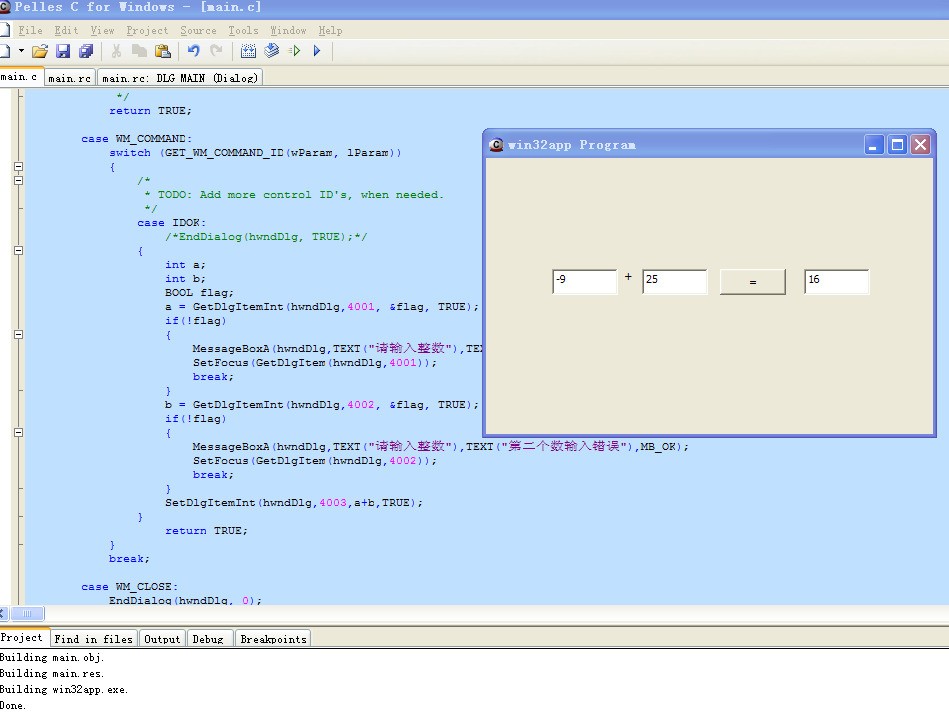Open the File menu
The height and width of the screenshot is (714, 949).
pos(30,30)
